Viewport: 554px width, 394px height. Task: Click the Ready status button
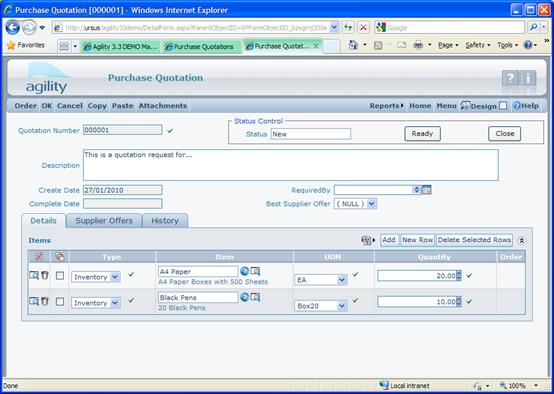pos(423,134)
